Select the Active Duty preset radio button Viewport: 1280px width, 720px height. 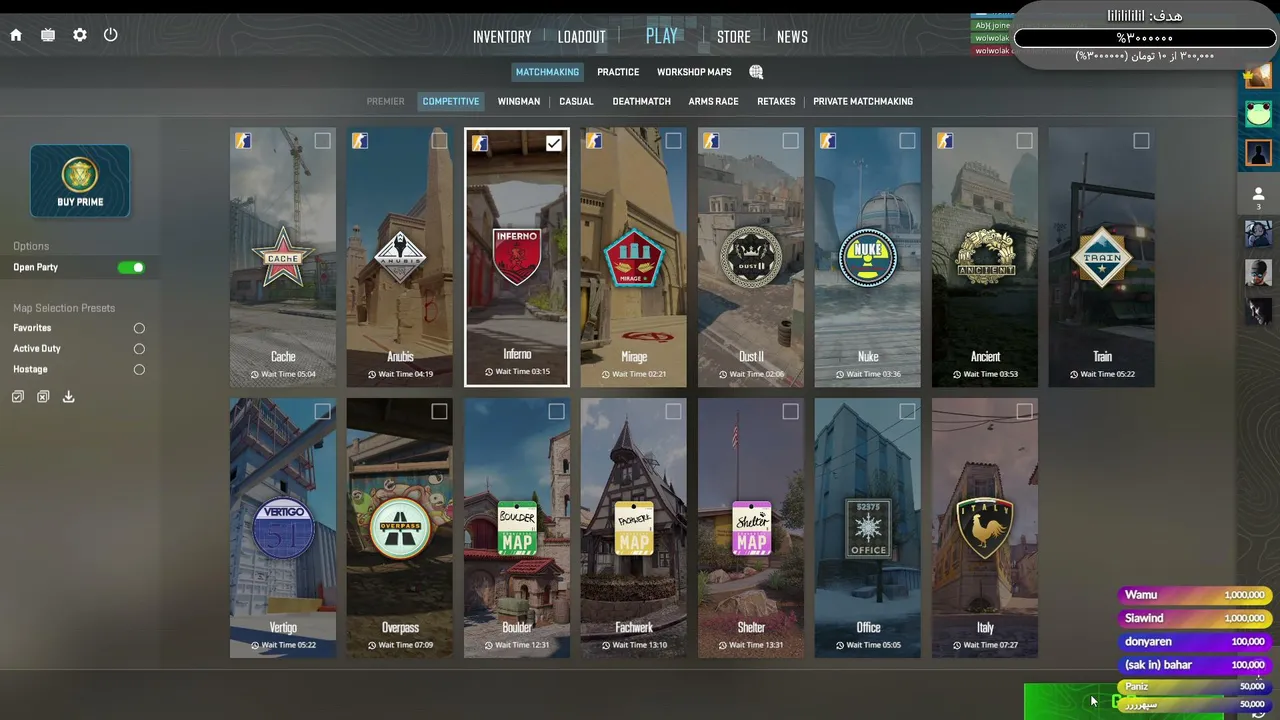[139, 349]
